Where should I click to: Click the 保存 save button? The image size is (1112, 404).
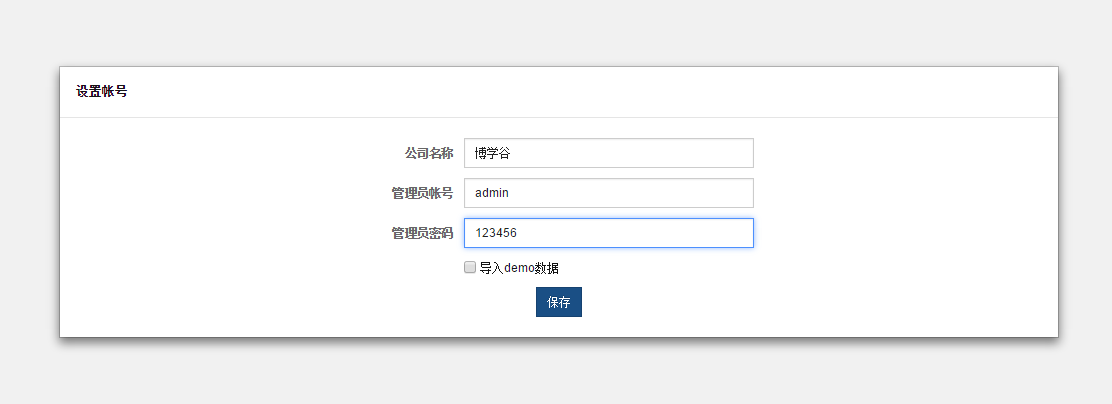558,302
